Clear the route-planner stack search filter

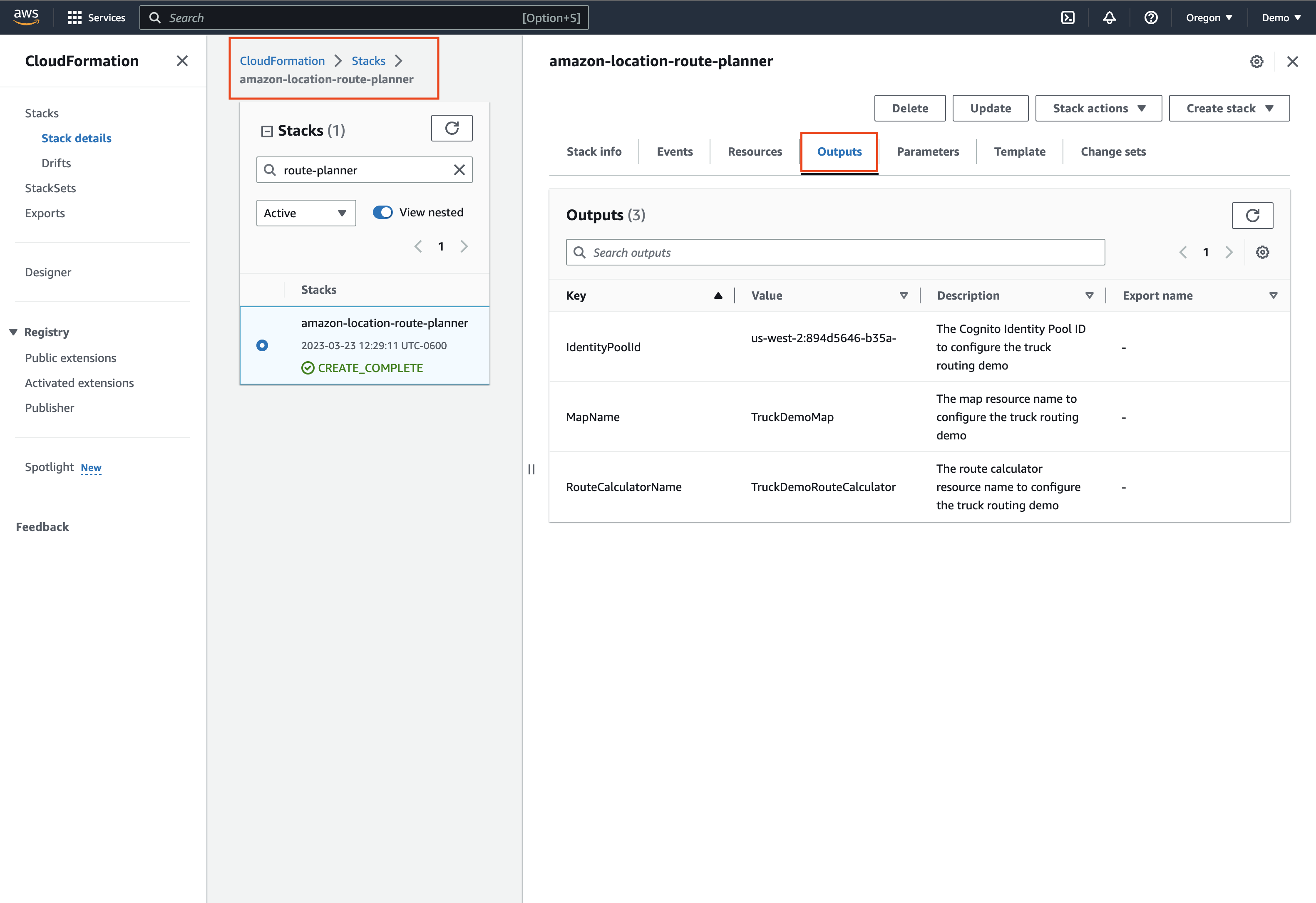[x=459, y=169]
